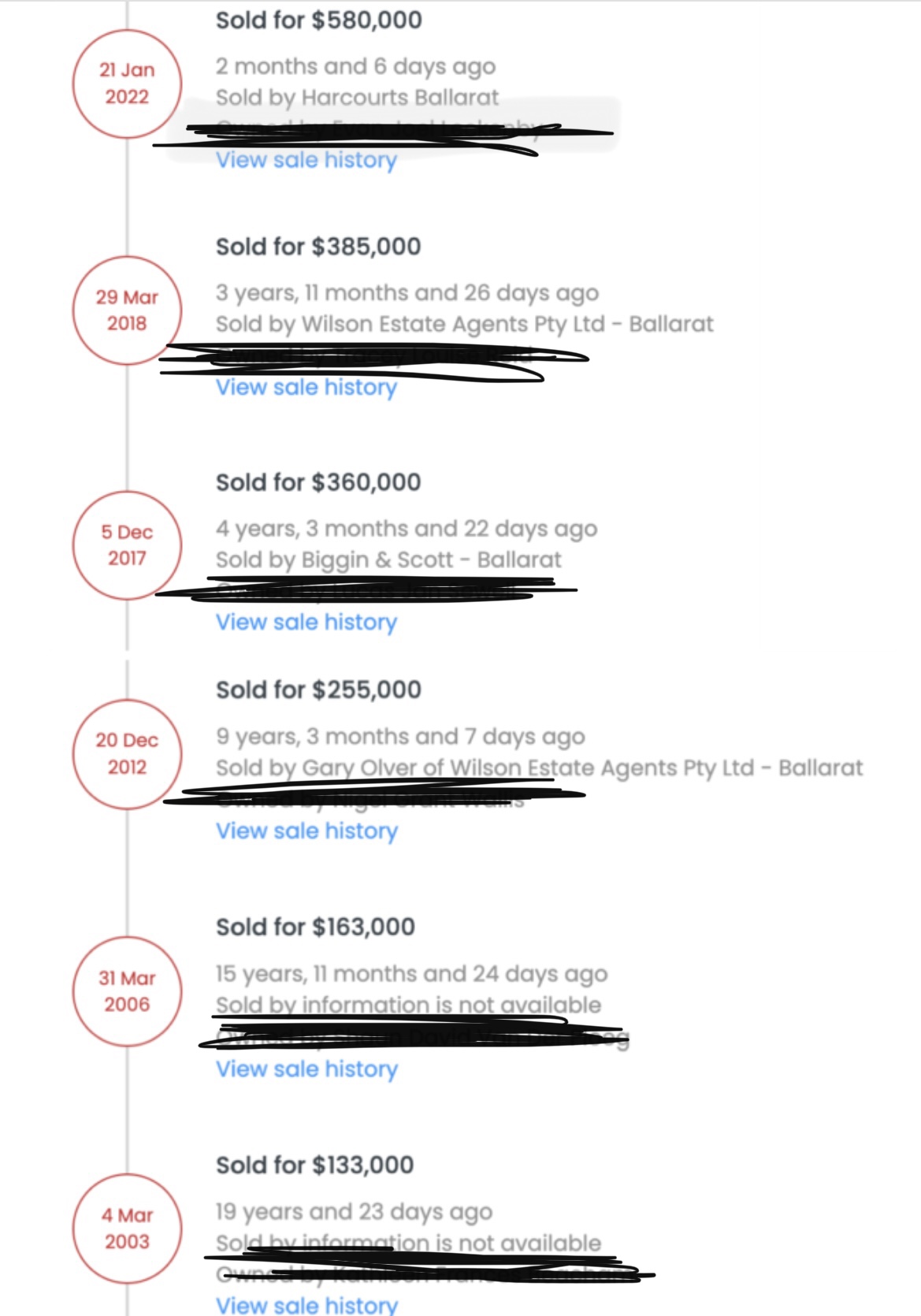Click the Sold for $163,000 heading

tap(315, 927)
